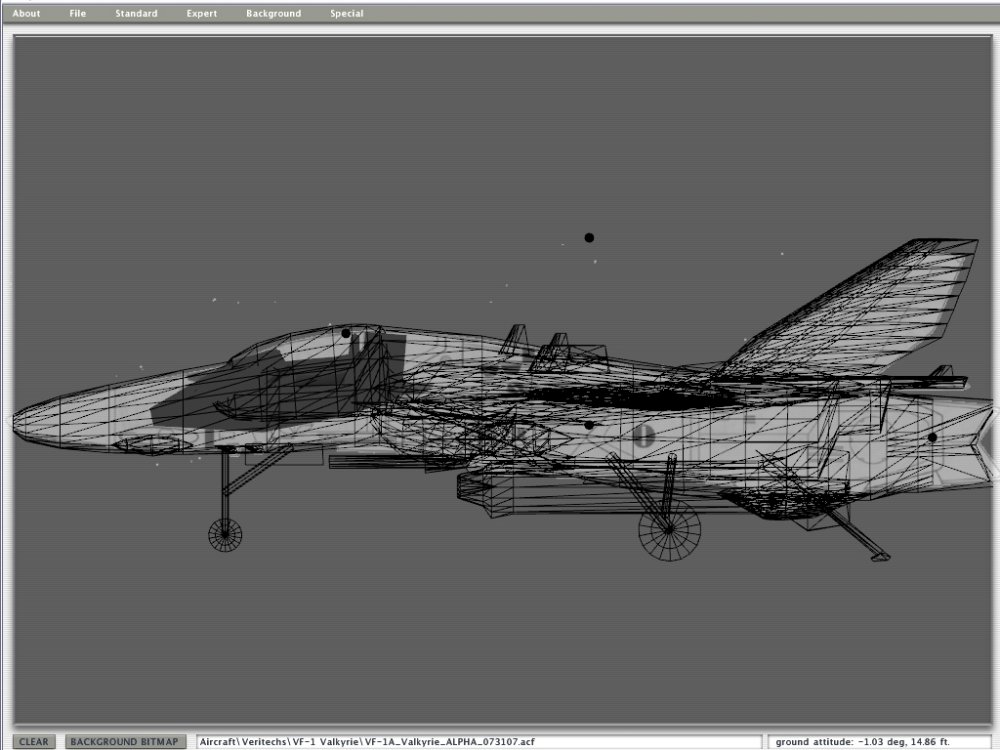1000x750 pixels.
Task: Click the main landing gear wheel
Action: point(669,530)
